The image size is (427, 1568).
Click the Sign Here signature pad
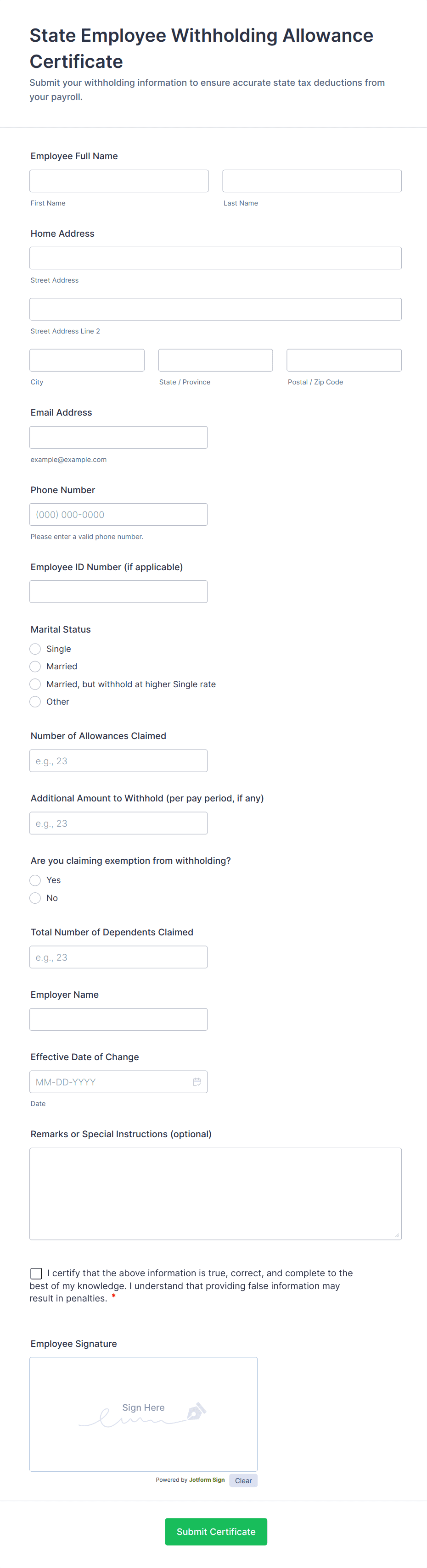143,1414
